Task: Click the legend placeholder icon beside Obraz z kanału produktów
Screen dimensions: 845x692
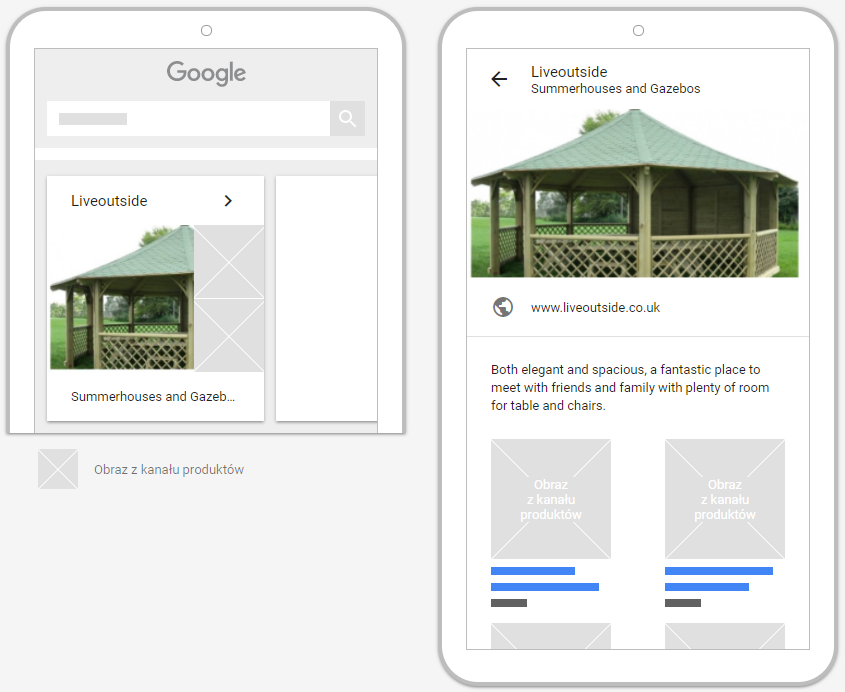Action: (58, 469)
